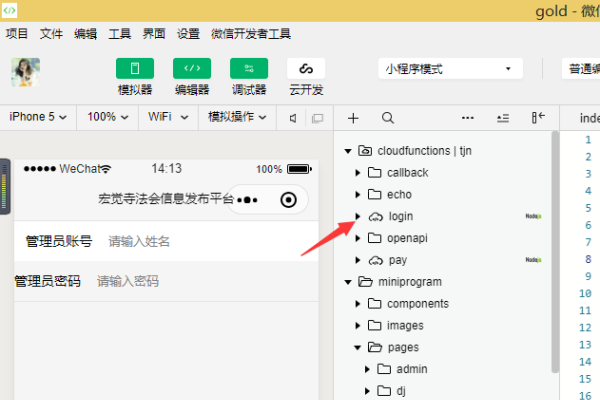The height and width of the screenshot is (400, 600).
Task: Open the 小程序模式 mode dropdown
Action: (x=450, y=69)
